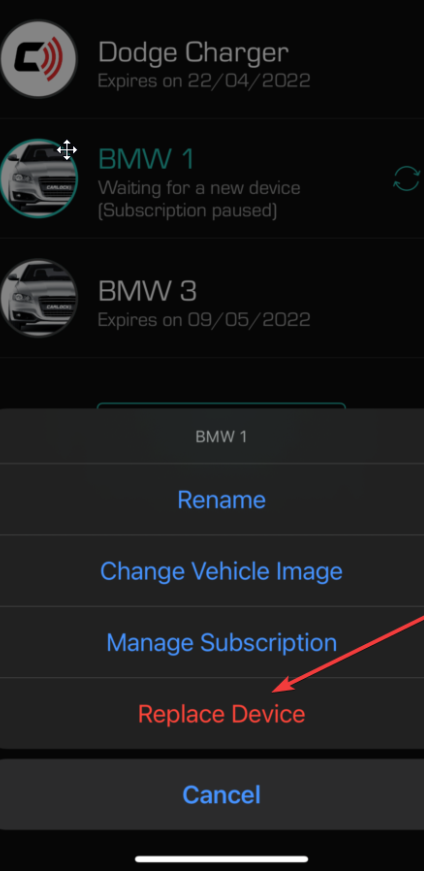Tap the sync arrows icon next to BMW 1

[406, 179]
